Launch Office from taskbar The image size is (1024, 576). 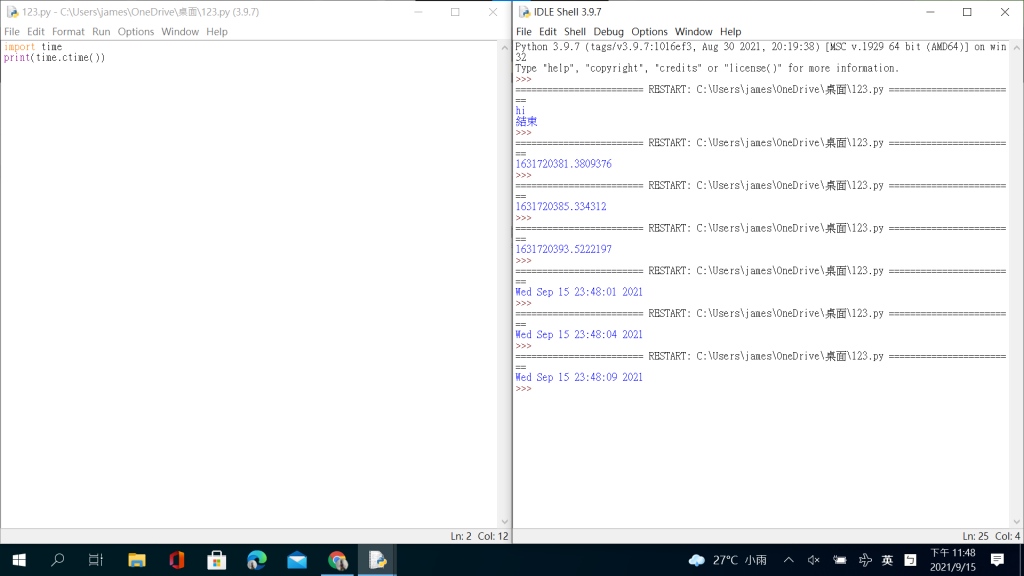(177, 560)
